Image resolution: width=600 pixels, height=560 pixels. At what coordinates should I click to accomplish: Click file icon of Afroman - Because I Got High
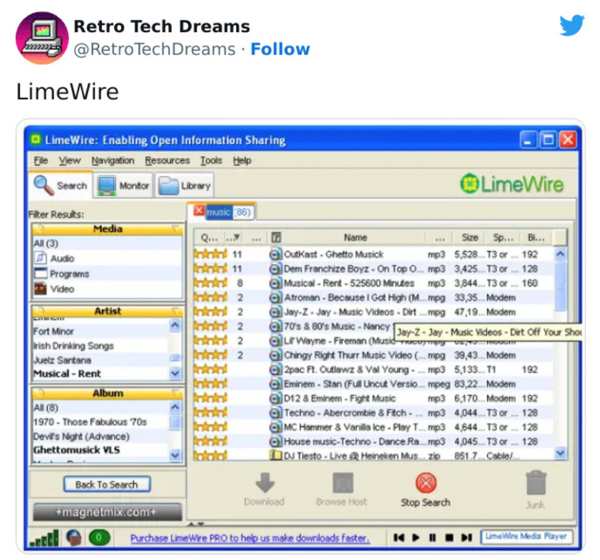[276, 298]
